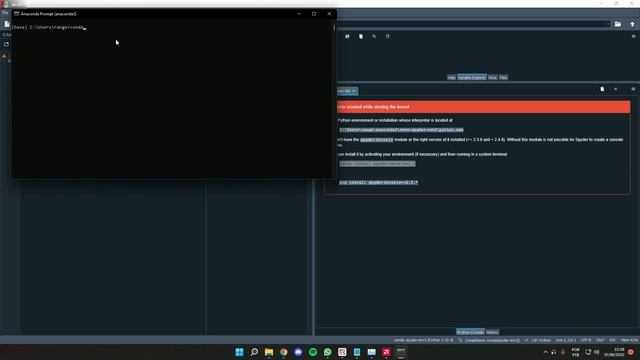This screenshot has width=640, height=360.
Task: Close the console tab using its x
Action: [x=354, y=91]
